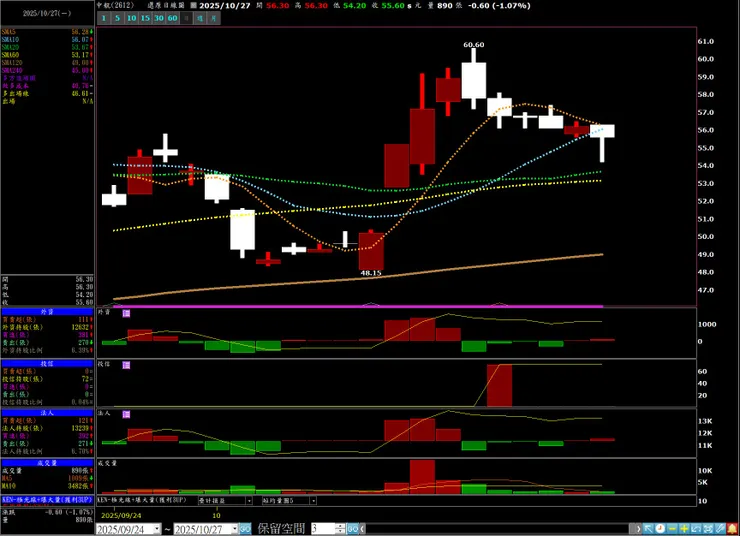The image size is (740, 536).
Task: Click the purple settings icon in 法人 panel
Action: 126,414
